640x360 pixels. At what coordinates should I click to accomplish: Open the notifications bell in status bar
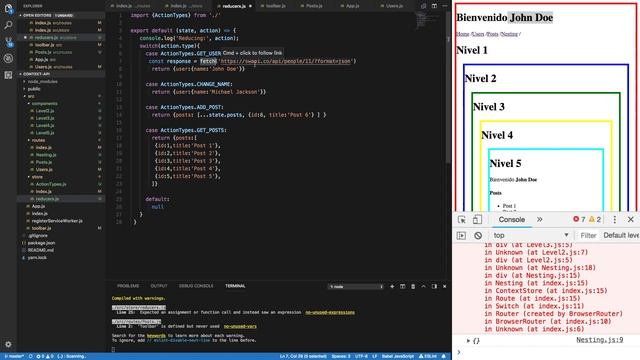pyautogui.click(x=444, y=356)
